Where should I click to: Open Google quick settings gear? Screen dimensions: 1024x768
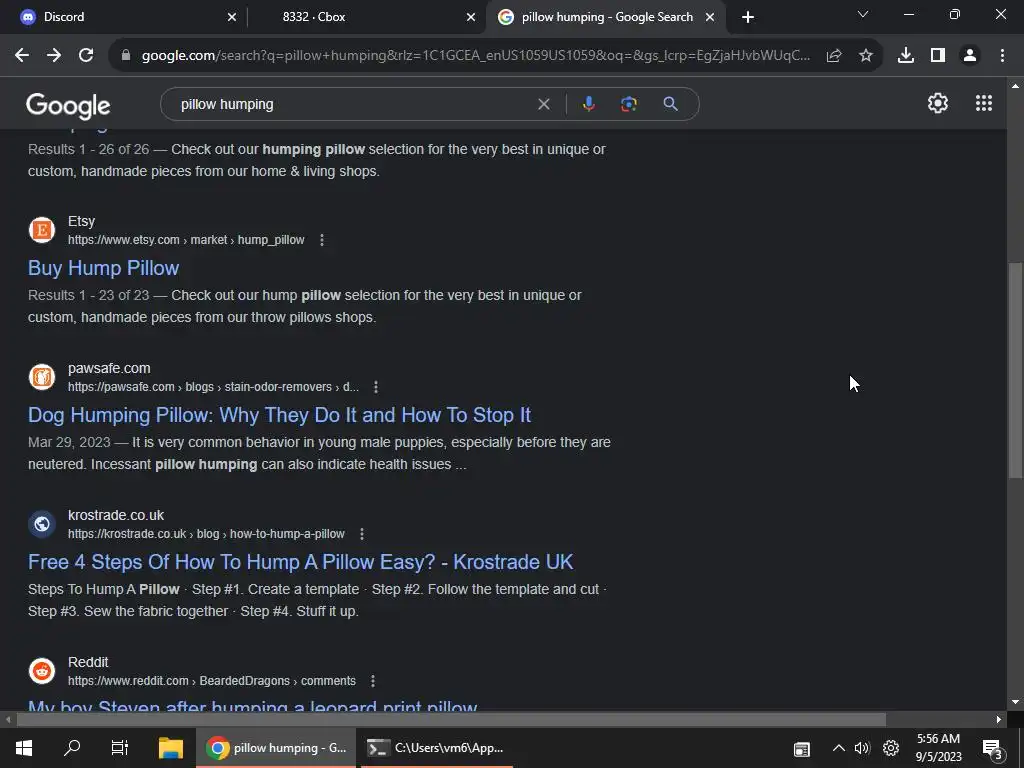click(938, 103)
